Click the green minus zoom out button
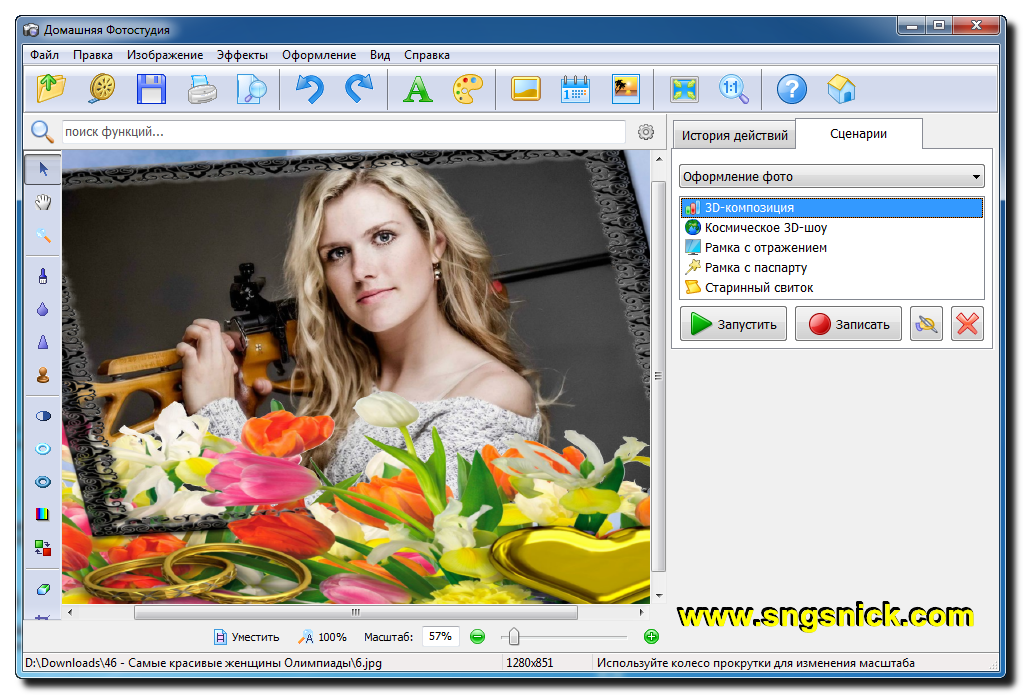Image resolution: width=1023 pixels, height=695 pixels. pos(478,636)
